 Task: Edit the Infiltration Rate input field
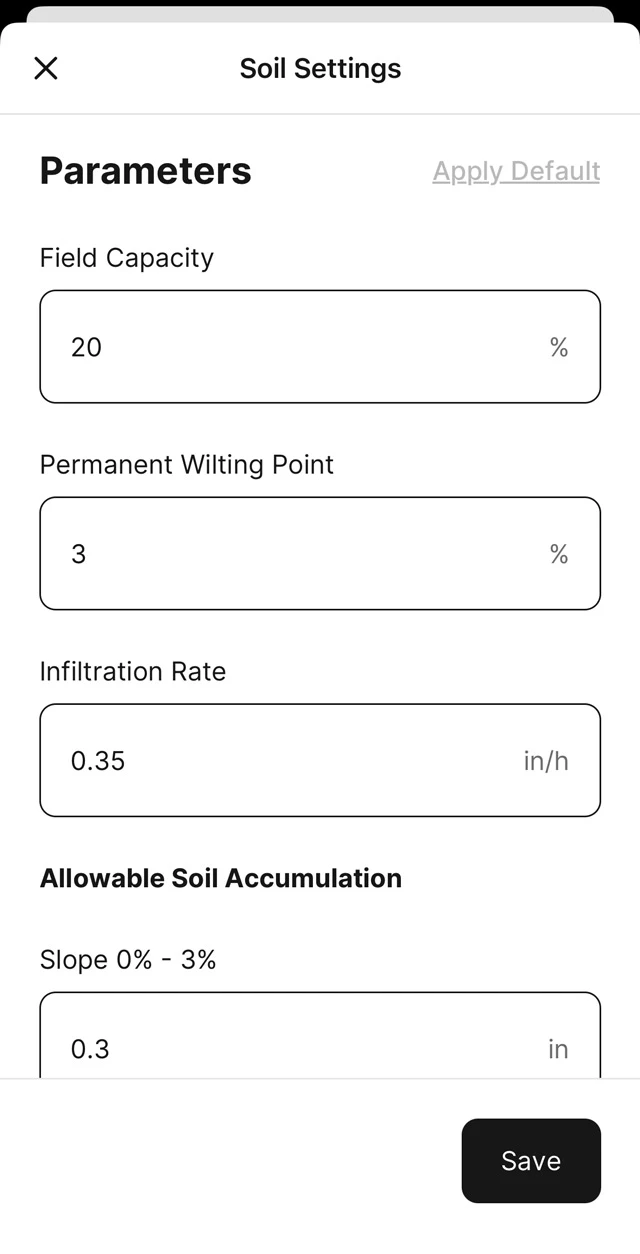300,761
